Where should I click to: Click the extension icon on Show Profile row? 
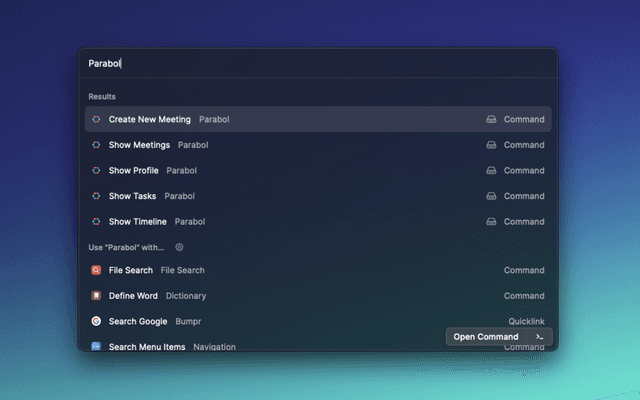click(x=491, y=171)
